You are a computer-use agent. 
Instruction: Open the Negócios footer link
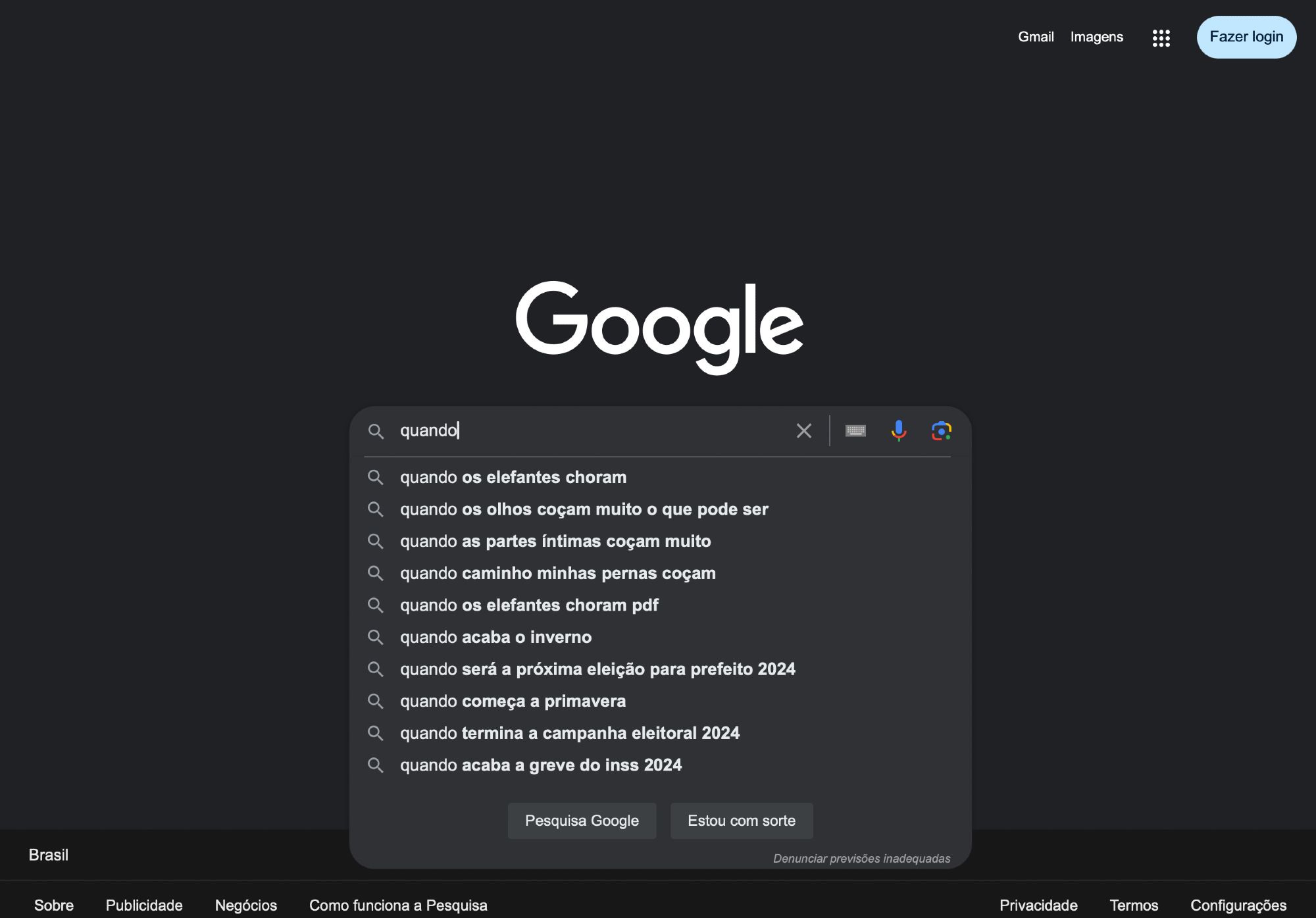pyautogui.click(x=246, y=905)
